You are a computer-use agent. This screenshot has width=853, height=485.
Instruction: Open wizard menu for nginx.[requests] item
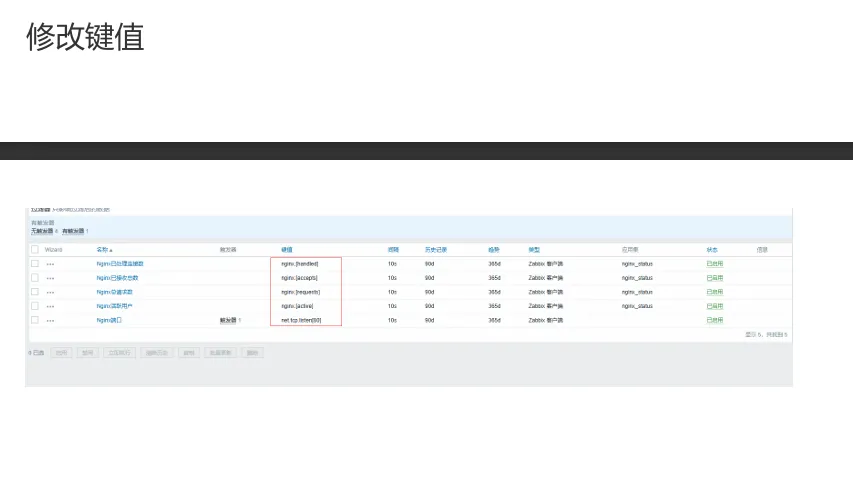coord(50,292)
